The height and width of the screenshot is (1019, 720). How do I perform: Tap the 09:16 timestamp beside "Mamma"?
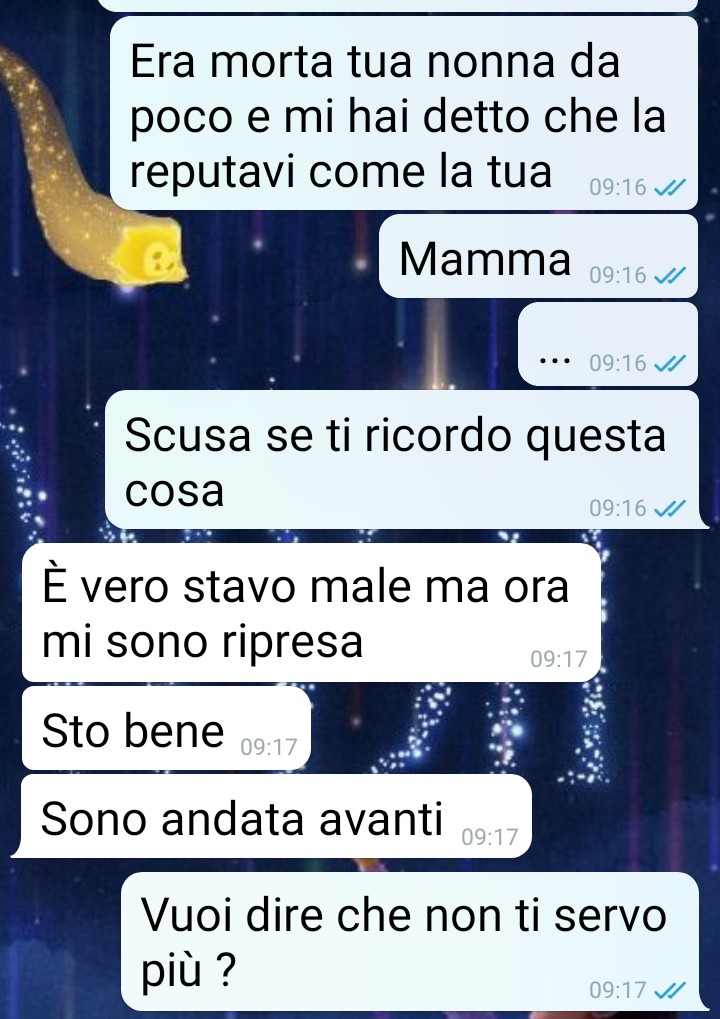tap(618, 276)
